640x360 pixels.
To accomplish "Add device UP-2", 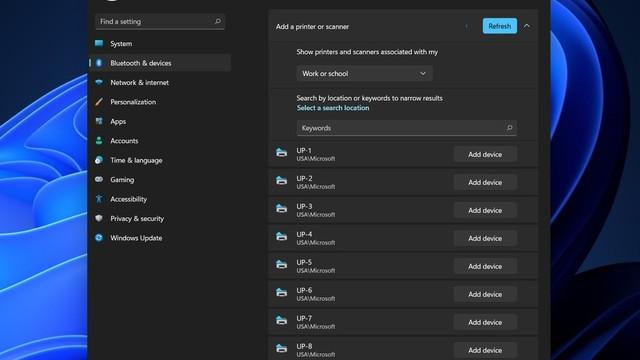I will [485, 182].
